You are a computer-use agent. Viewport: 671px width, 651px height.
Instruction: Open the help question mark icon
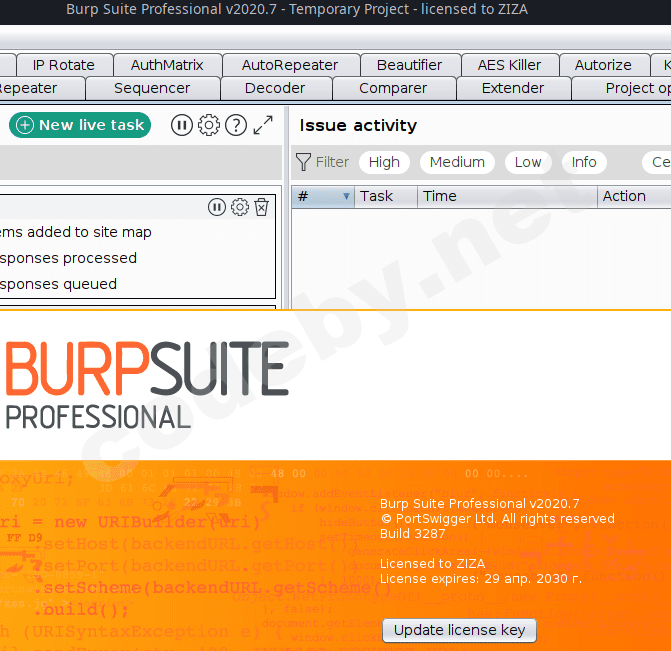click(x=236, y=125)
